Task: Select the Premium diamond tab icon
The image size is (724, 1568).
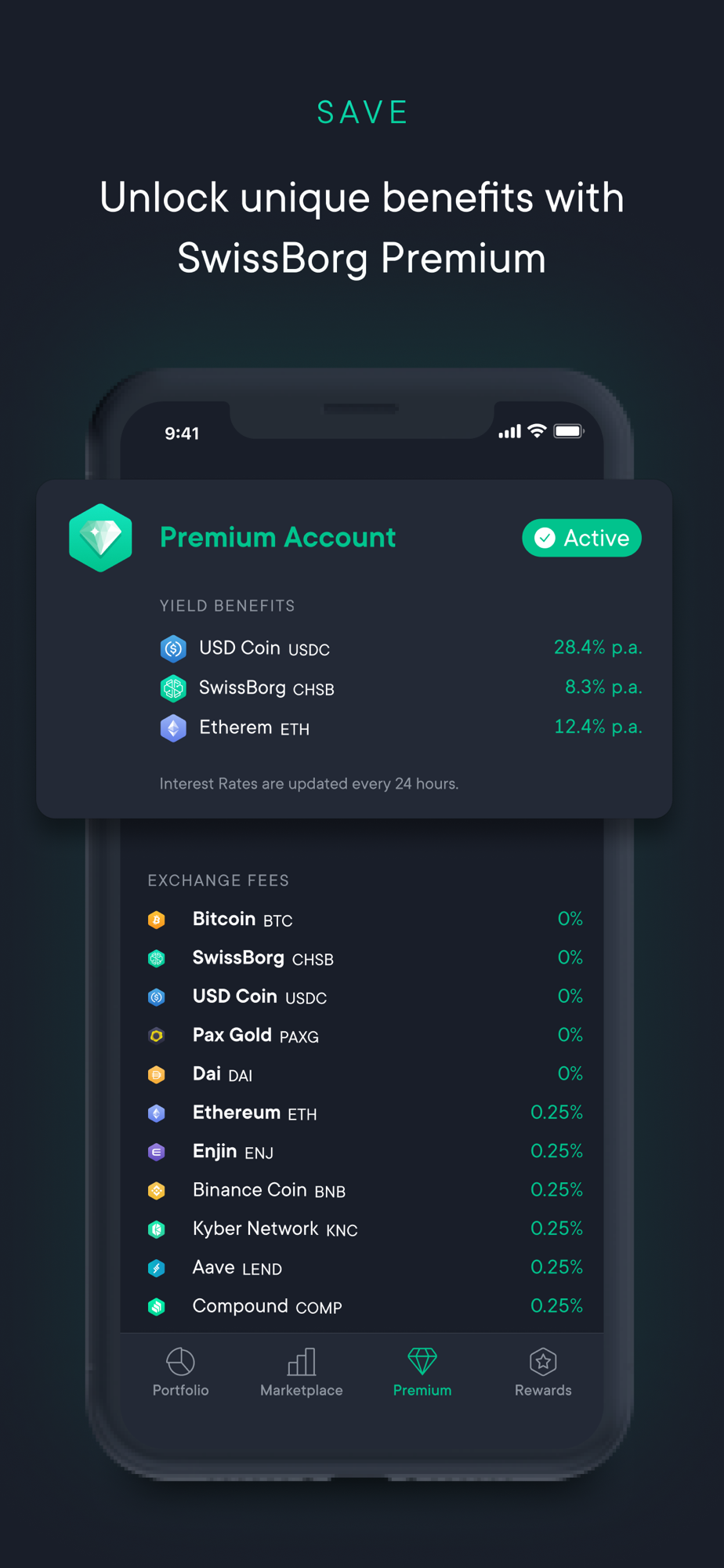Action: pos(422,1361)
